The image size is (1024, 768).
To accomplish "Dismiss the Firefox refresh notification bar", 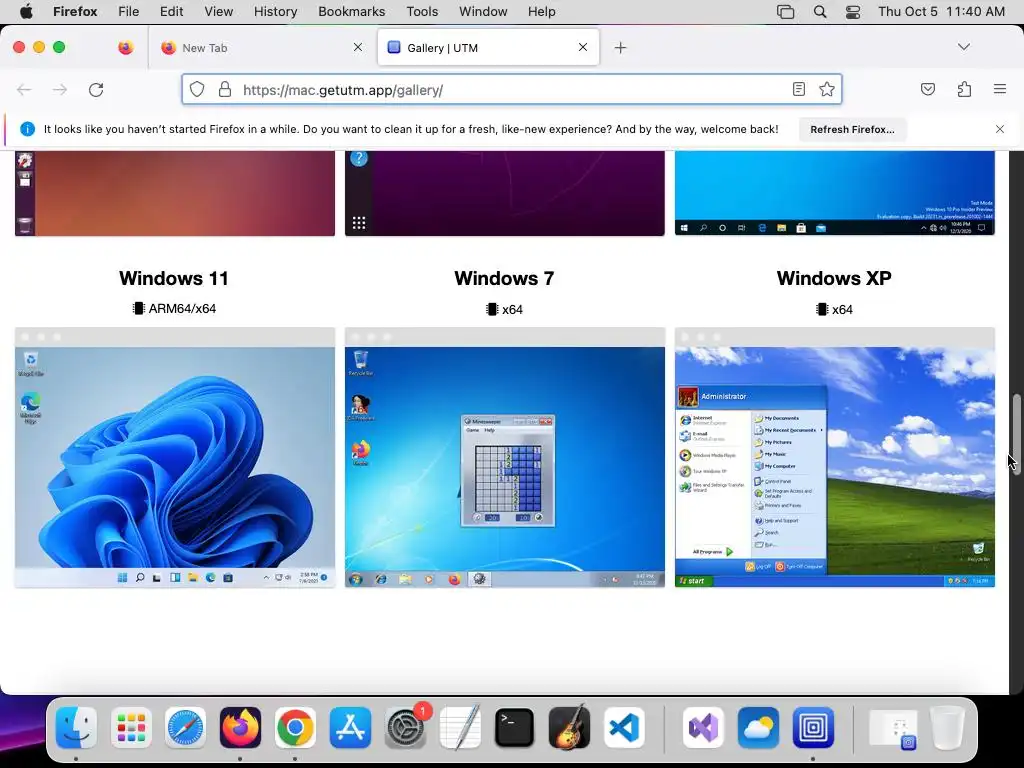I will coord(1000,129).
